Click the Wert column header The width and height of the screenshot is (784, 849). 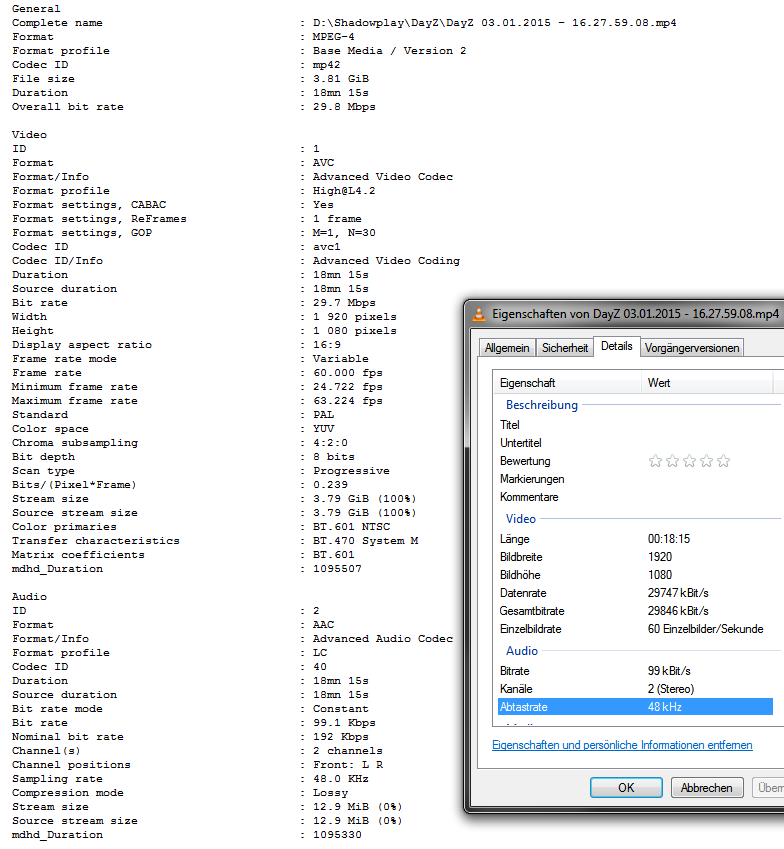click(707, 383)
